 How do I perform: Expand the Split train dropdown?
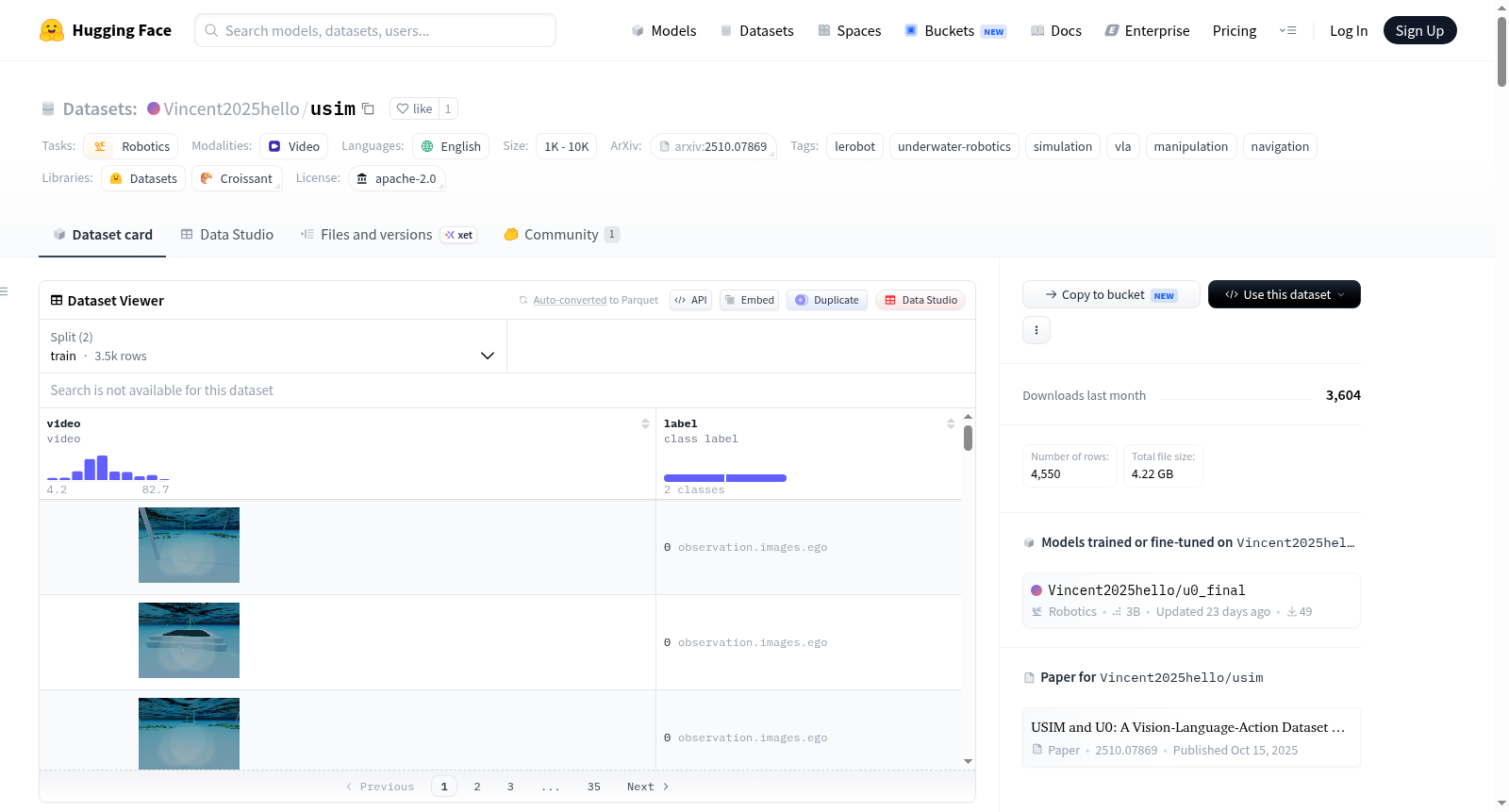coord(273,346)
